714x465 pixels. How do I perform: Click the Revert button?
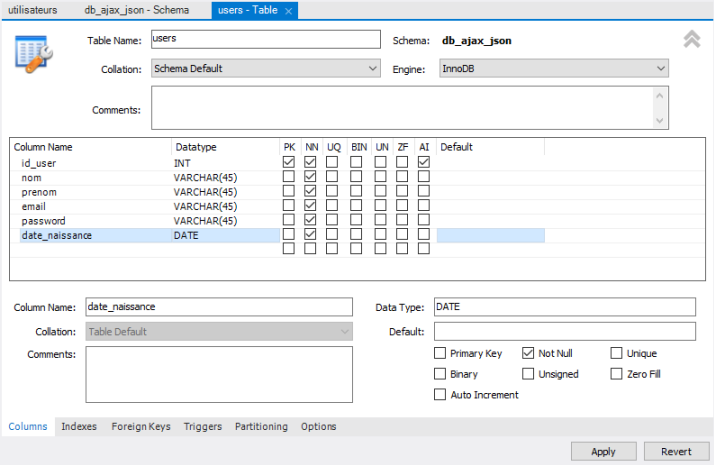(x=677, y=451)
